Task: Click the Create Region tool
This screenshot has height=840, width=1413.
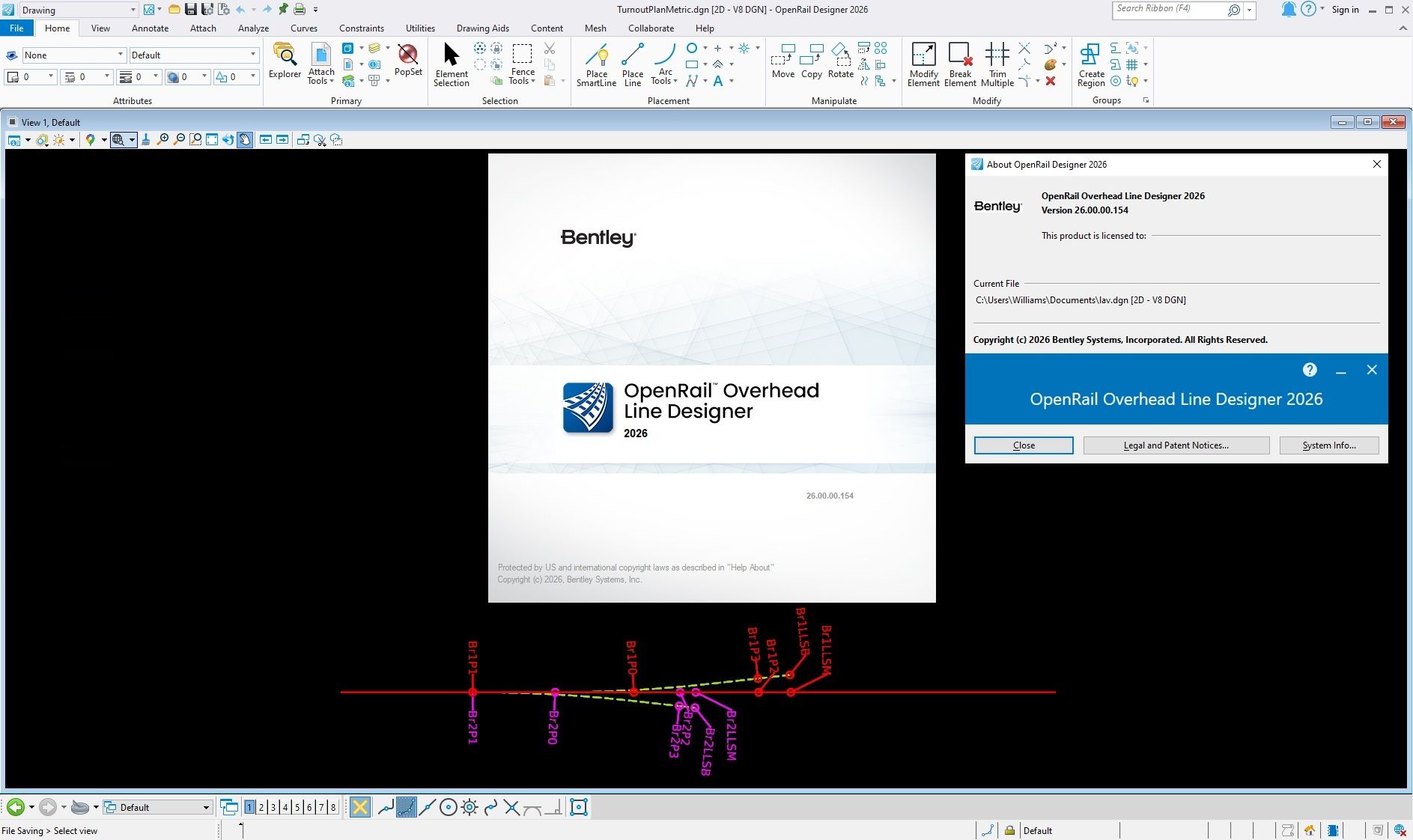Action: coord(1091,64)
